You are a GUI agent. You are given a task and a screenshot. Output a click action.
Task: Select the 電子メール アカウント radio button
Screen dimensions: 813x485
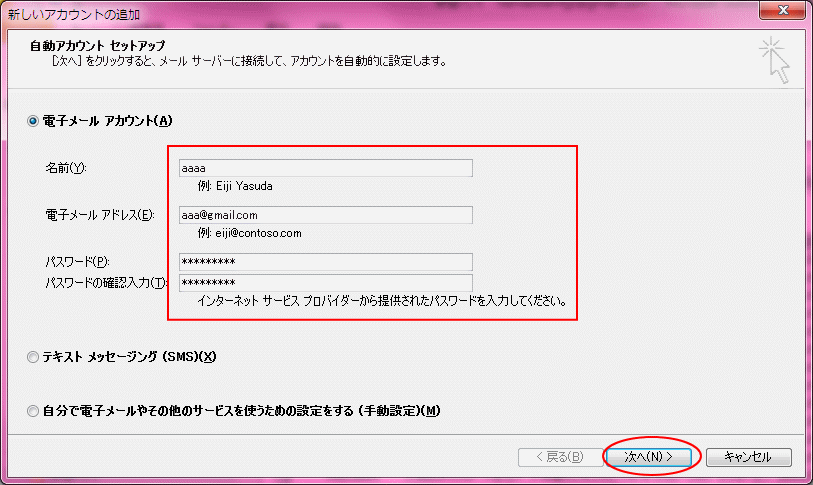[33, 121]
